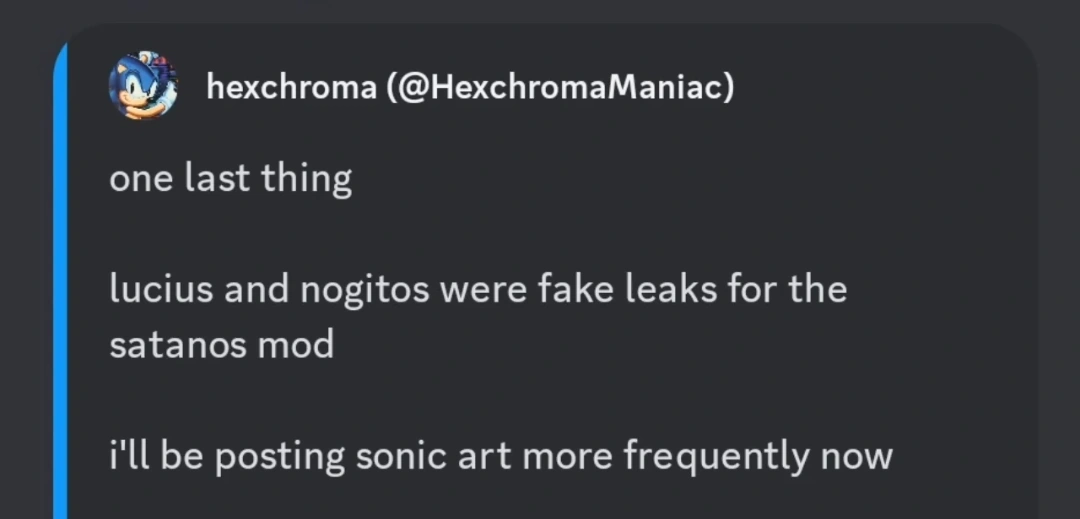This screenshot has height=519, width=1080.
Task: Click the word 'and' between lucius and nogitos
Action: [x=254, y=290]
